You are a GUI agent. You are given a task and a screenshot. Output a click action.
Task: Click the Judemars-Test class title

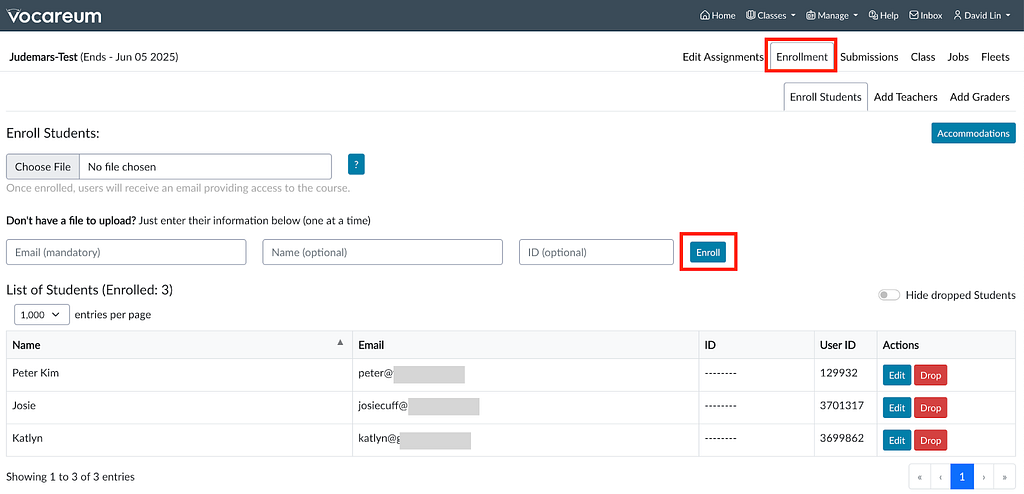(43, 58)
